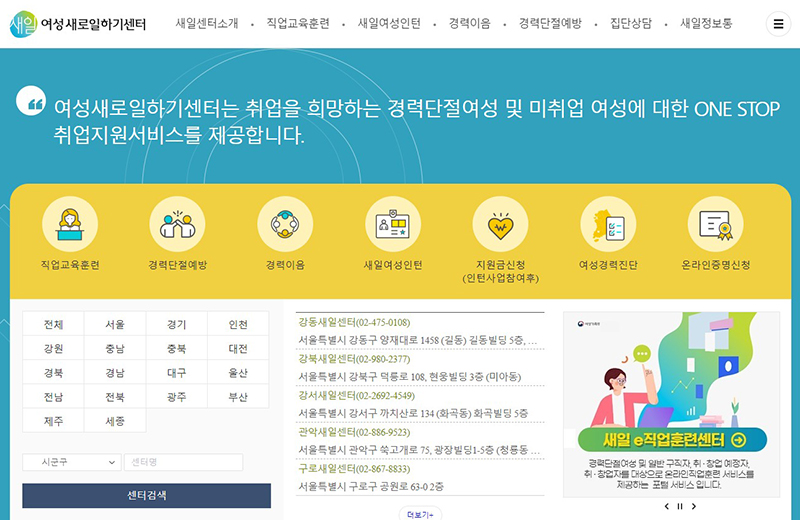The image size is (800, 520).
Task: Expand the 시군구 dropdown
Action: 71,462
